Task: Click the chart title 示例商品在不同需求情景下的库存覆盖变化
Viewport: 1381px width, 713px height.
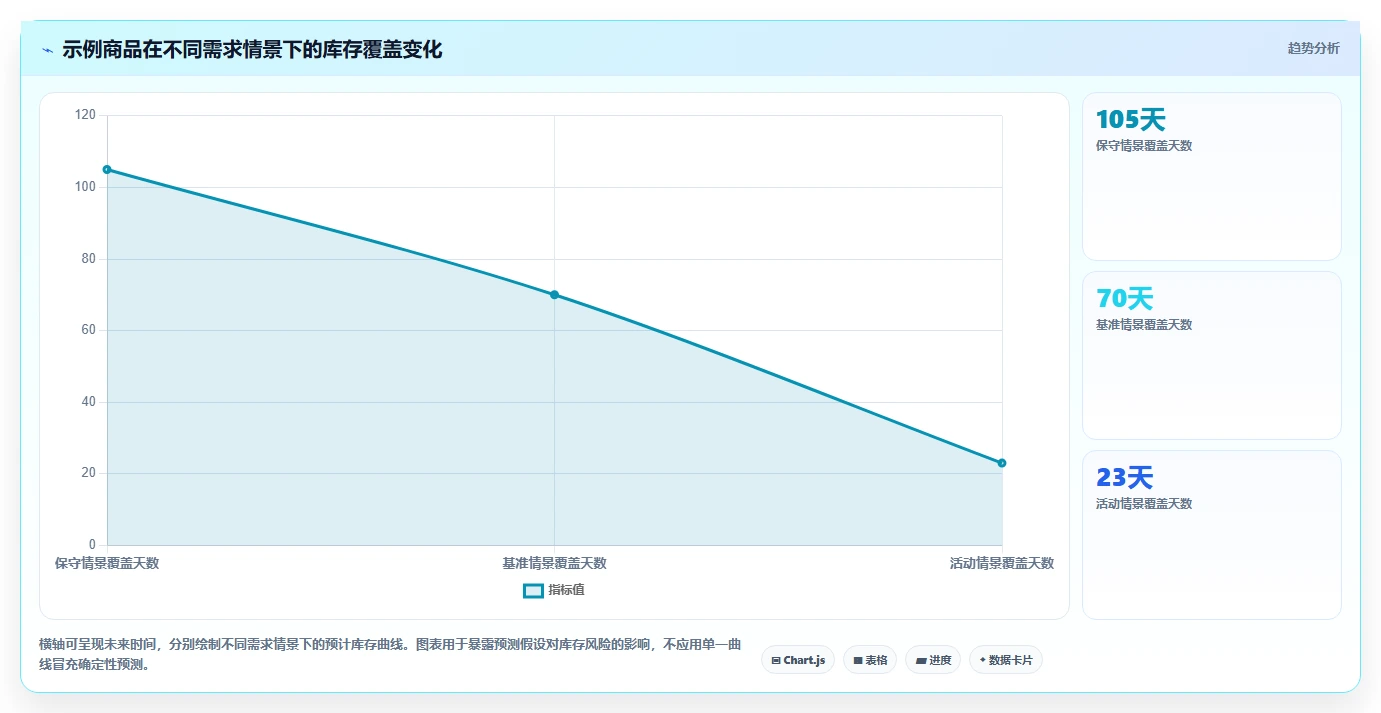Action: (252, 49)
